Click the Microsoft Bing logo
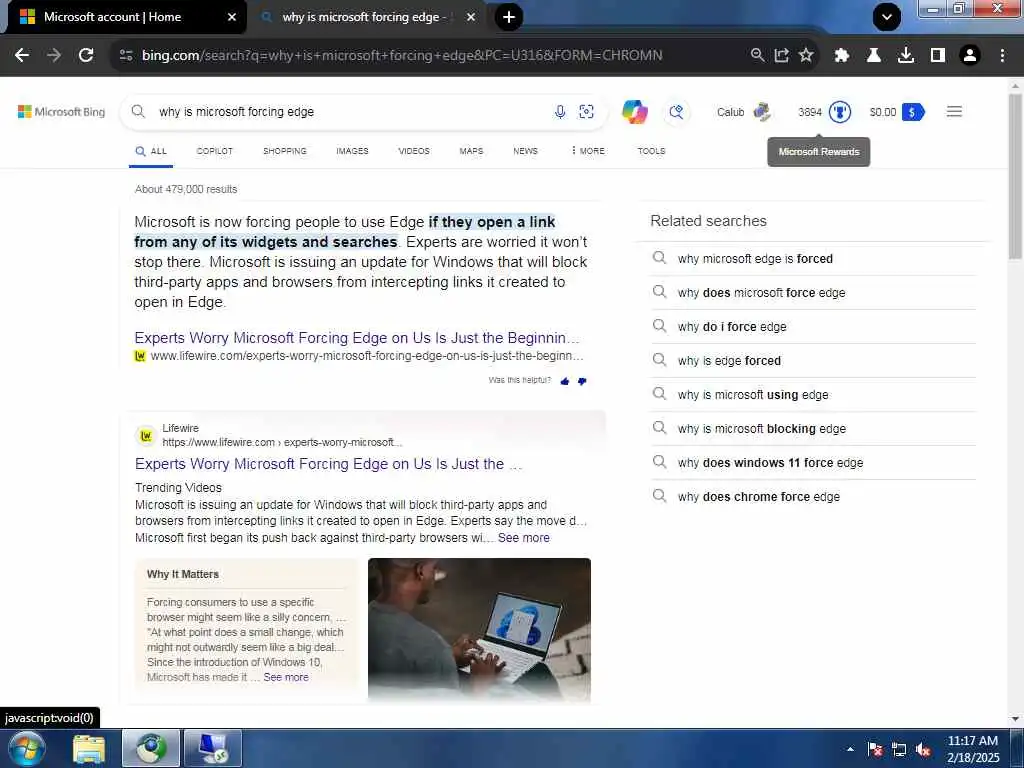Viewport: 1024px width, 768px height. pos(61,112)
